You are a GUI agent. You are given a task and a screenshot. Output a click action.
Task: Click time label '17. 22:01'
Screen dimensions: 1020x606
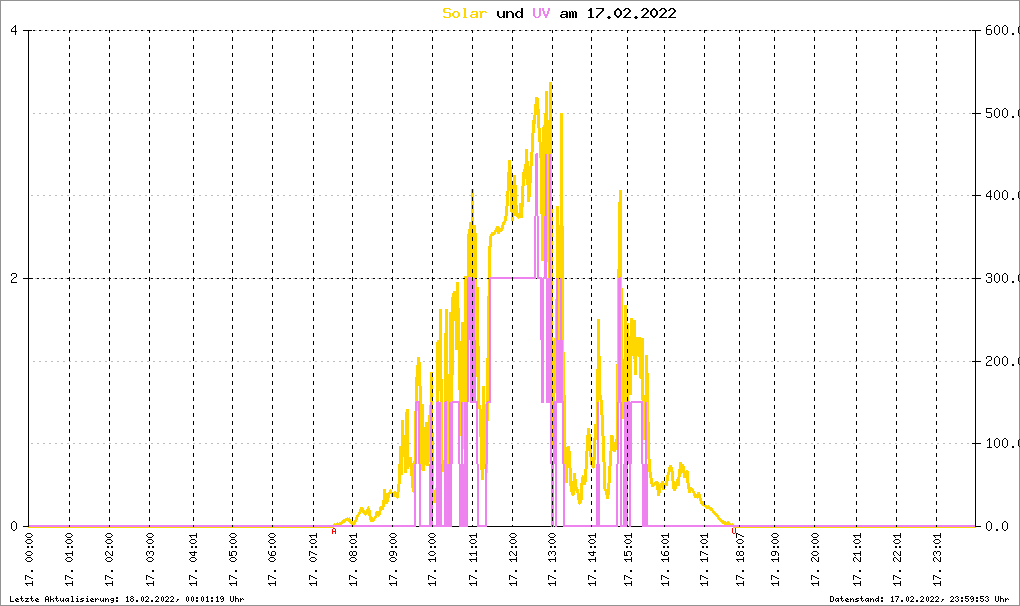tap(897, 560)
